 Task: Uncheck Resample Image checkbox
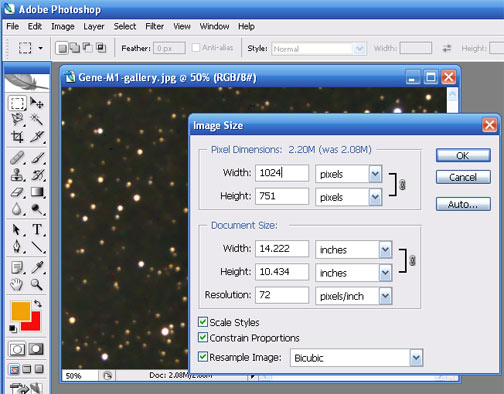point(203,357)
